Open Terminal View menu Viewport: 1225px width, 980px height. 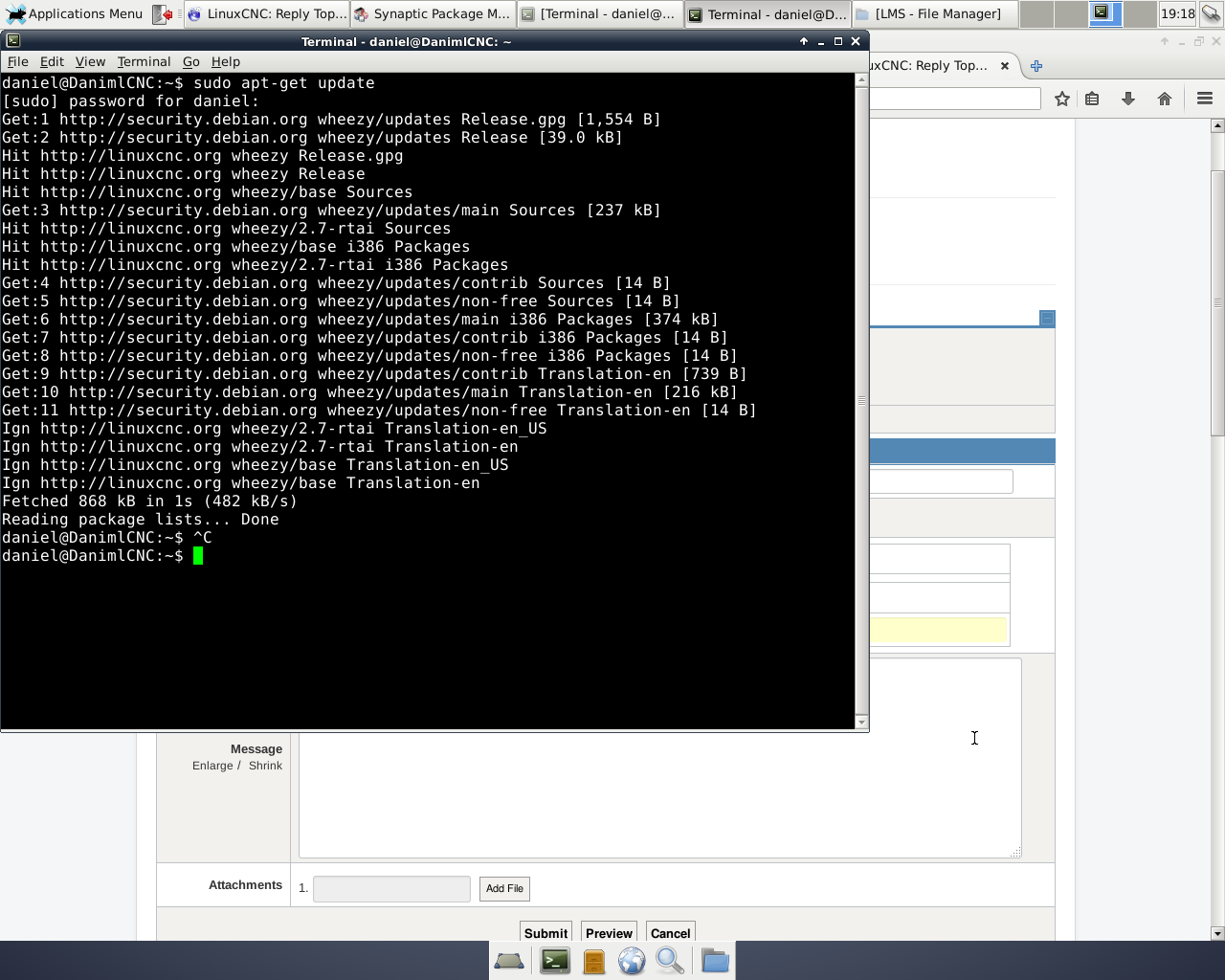90,61
